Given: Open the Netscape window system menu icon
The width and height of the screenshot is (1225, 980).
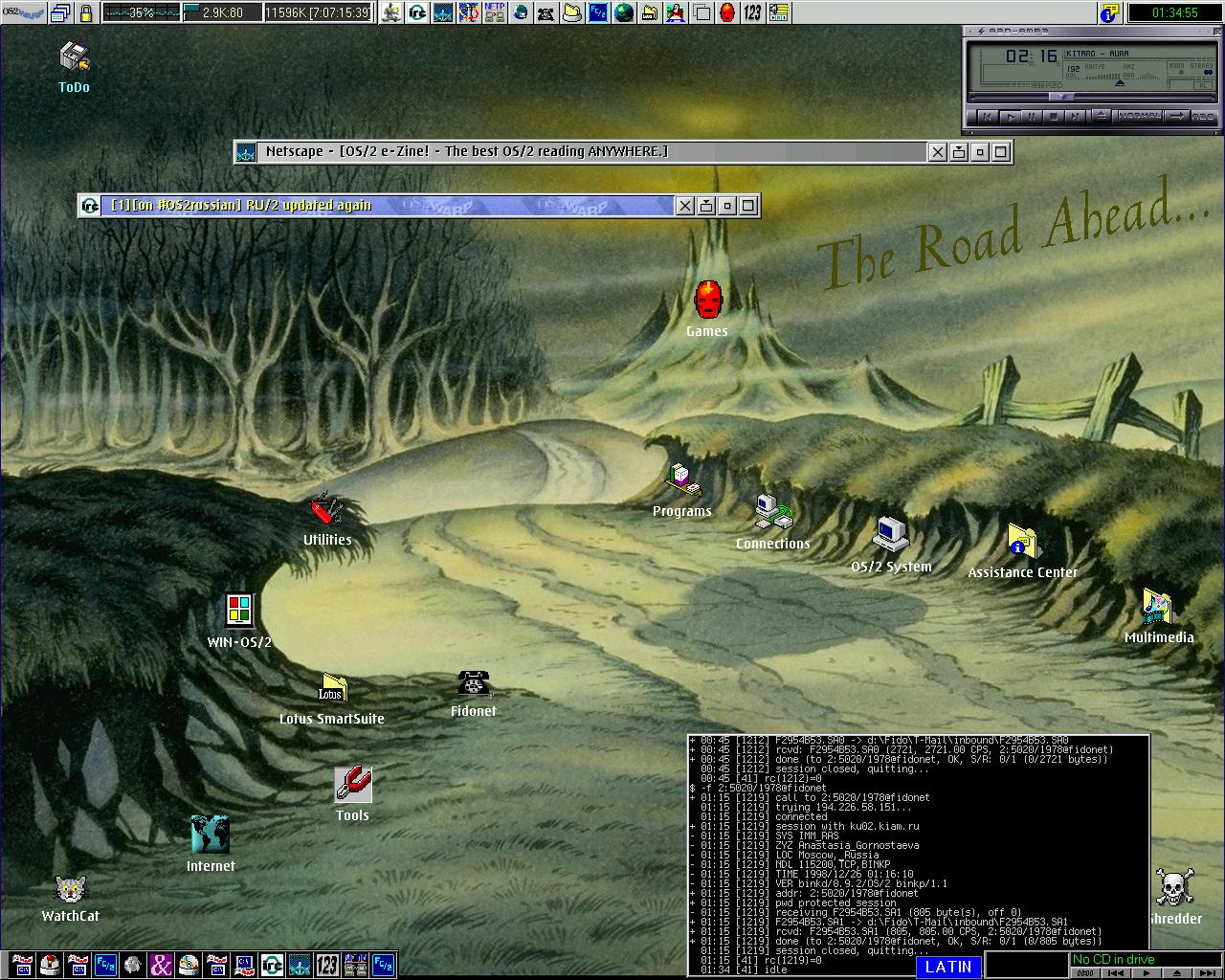Looking at the screenshot, I should pyautogui.click(x=247, y=151).
